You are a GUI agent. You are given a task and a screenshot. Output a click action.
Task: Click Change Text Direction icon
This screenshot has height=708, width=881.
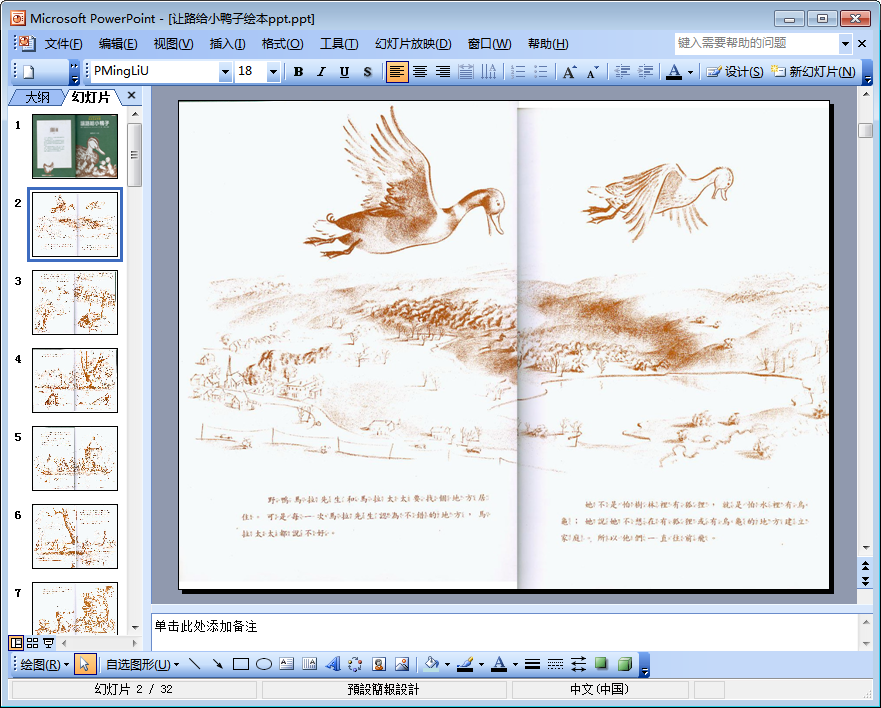point(489,72)
